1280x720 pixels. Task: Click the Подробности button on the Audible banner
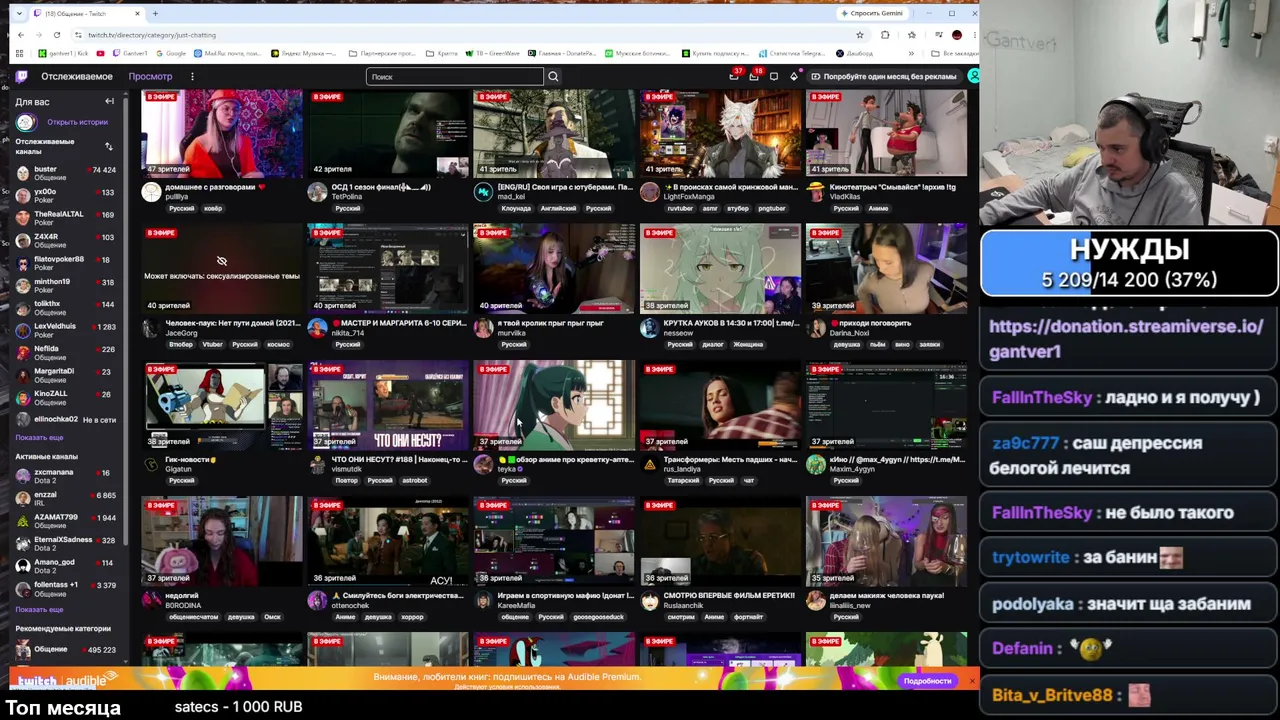927,680
